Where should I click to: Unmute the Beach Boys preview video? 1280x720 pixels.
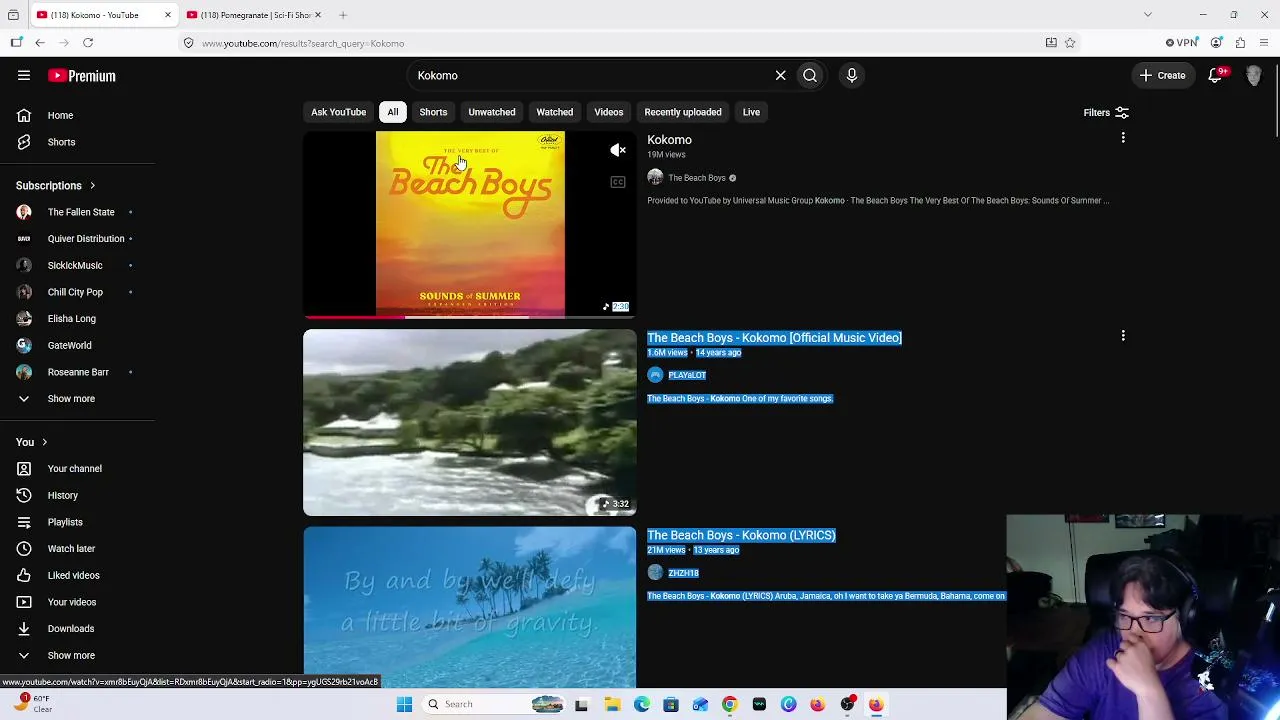click(618, 150)
